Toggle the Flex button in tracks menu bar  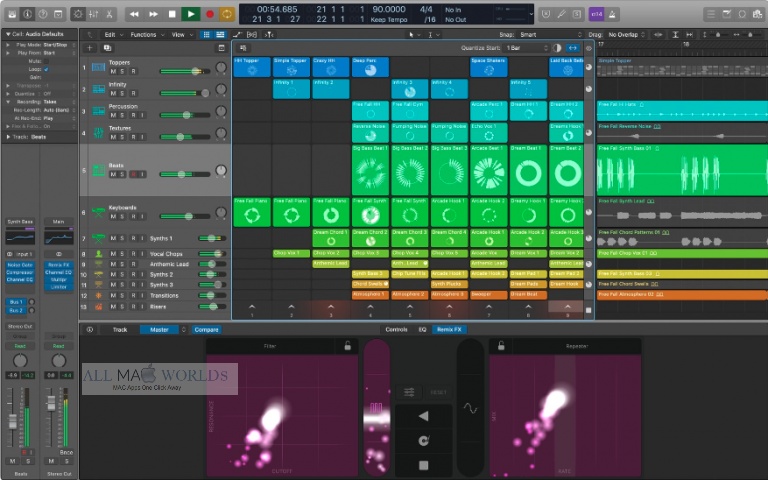[x=252, y=35]
